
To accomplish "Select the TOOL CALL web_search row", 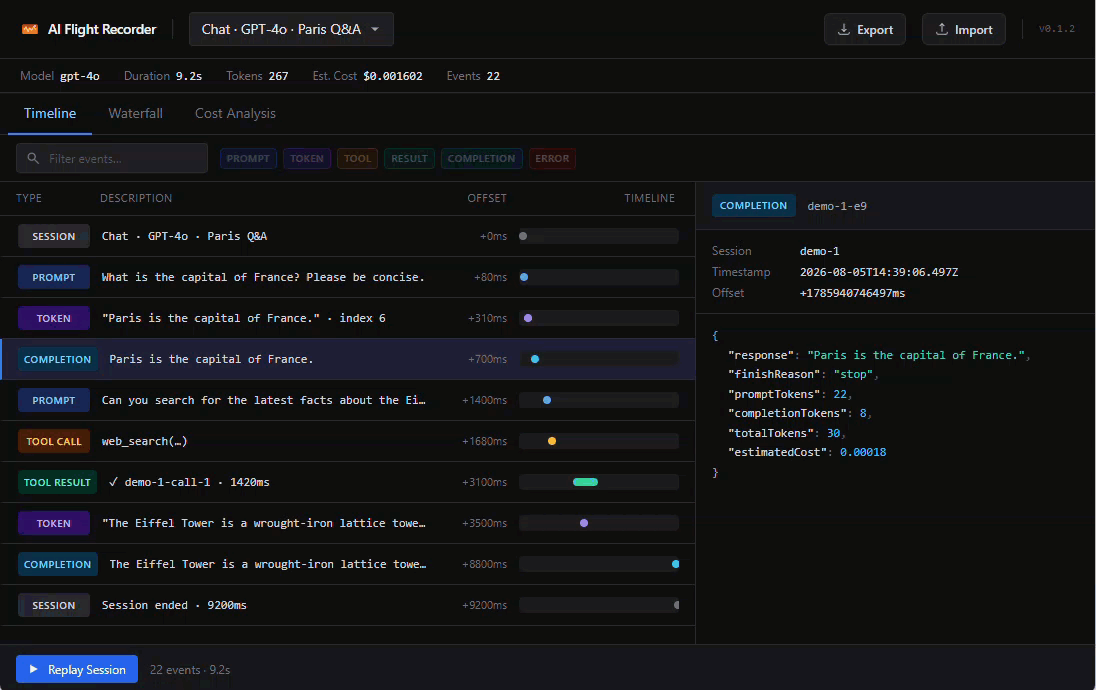I will (347, 441).
